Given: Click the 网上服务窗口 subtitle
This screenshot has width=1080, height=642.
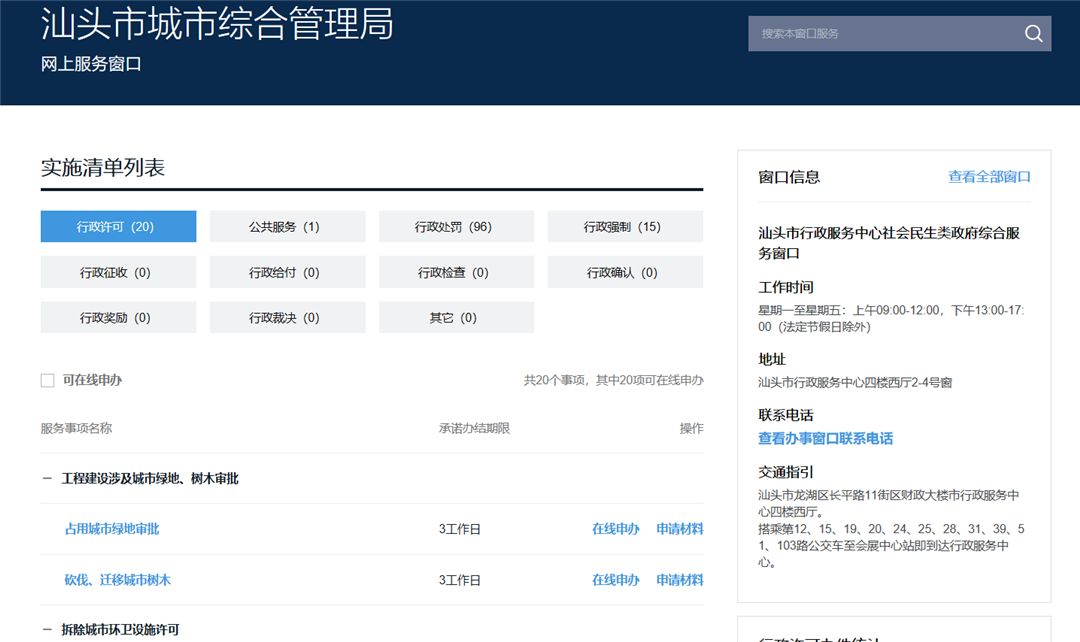Looking at the screenshot, I should [x=91, y=64].
